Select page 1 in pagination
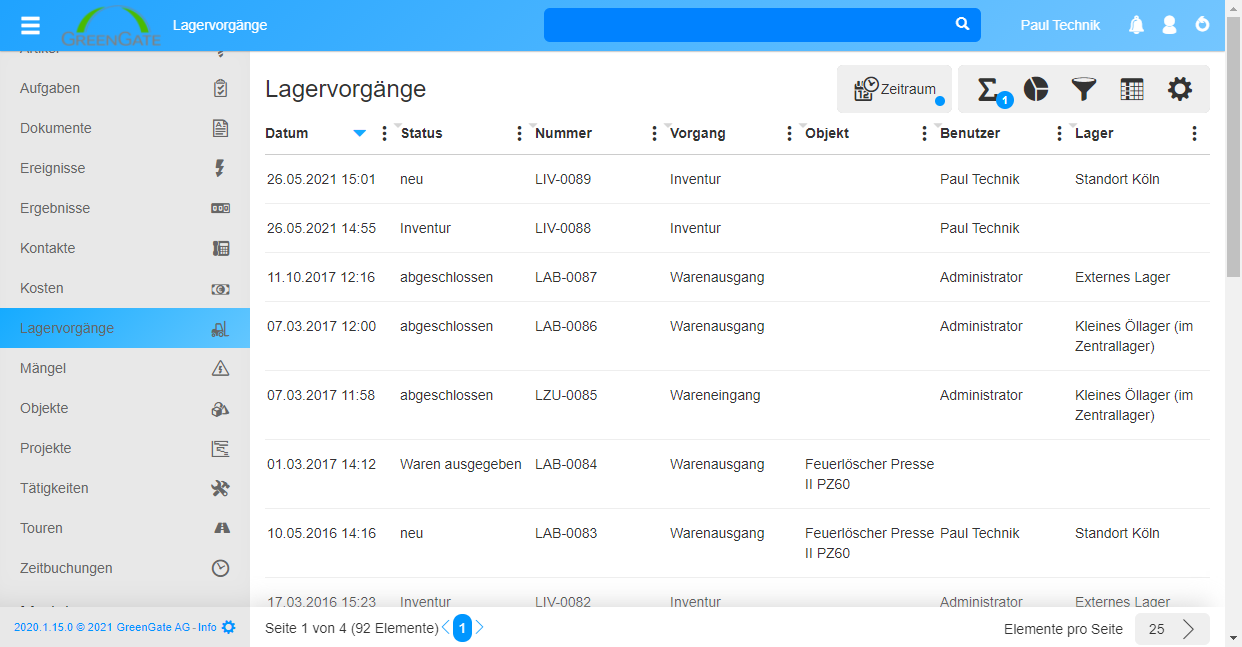Image resolution: width=1242 pixels, height=647 pixels. [462, 628]
